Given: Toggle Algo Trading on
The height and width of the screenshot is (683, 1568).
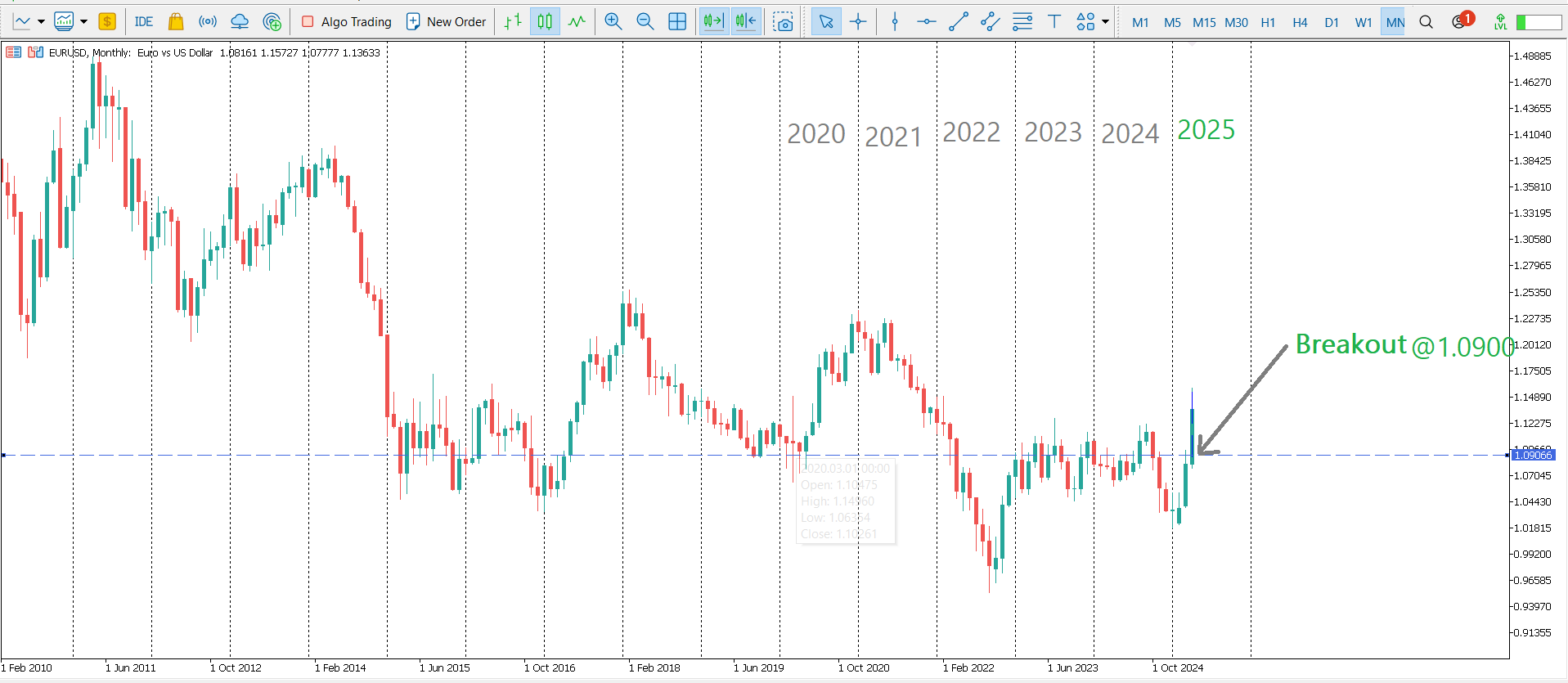Looking at the screenshot, I should [347, 22].
